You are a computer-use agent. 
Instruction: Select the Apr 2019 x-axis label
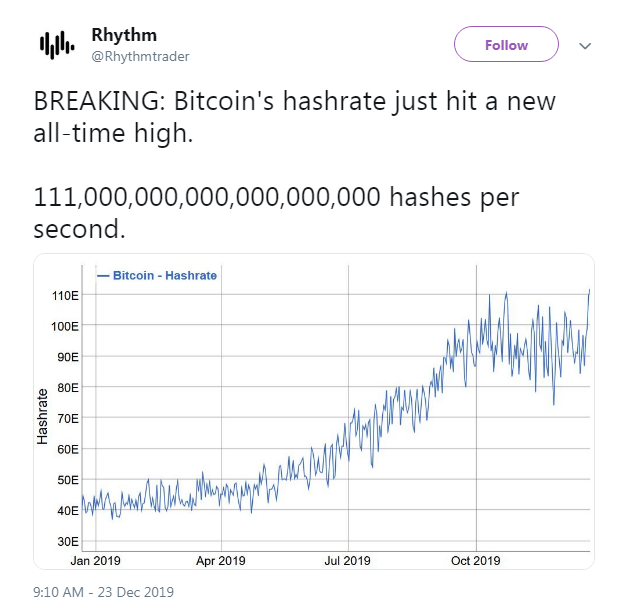[x=220, y=560]
